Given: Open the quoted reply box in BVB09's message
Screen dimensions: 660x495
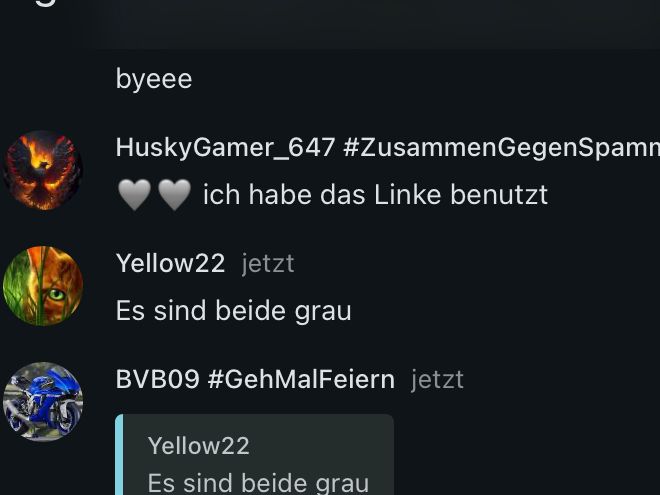Looking at the screenshot, I should (255, 455).
